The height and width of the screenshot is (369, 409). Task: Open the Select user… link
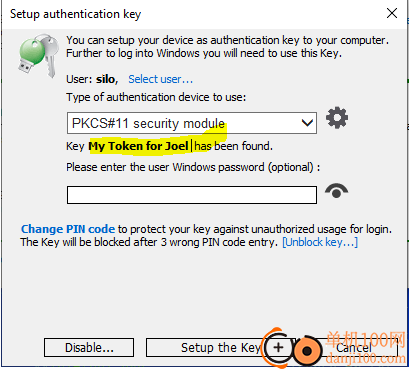click(x=160, y=79)
